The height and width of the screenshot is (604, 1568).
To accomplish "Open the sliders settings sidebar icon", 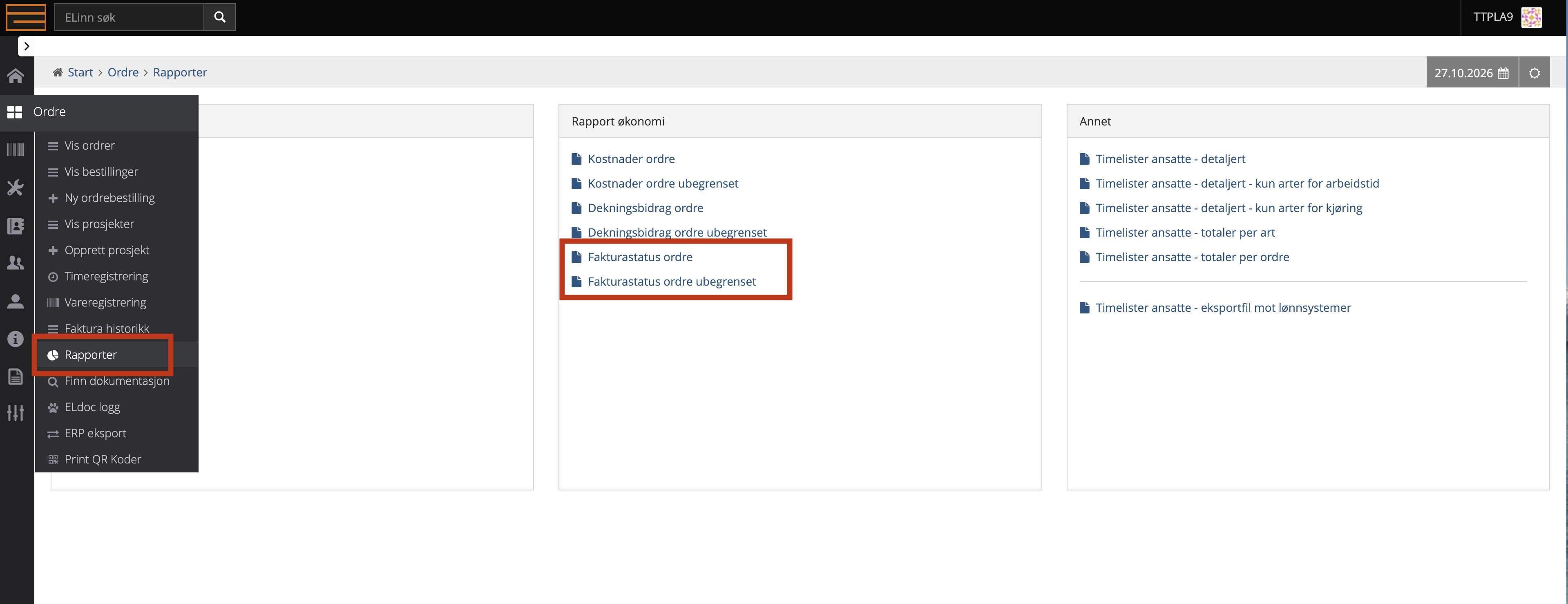I will tap(16, 414).
